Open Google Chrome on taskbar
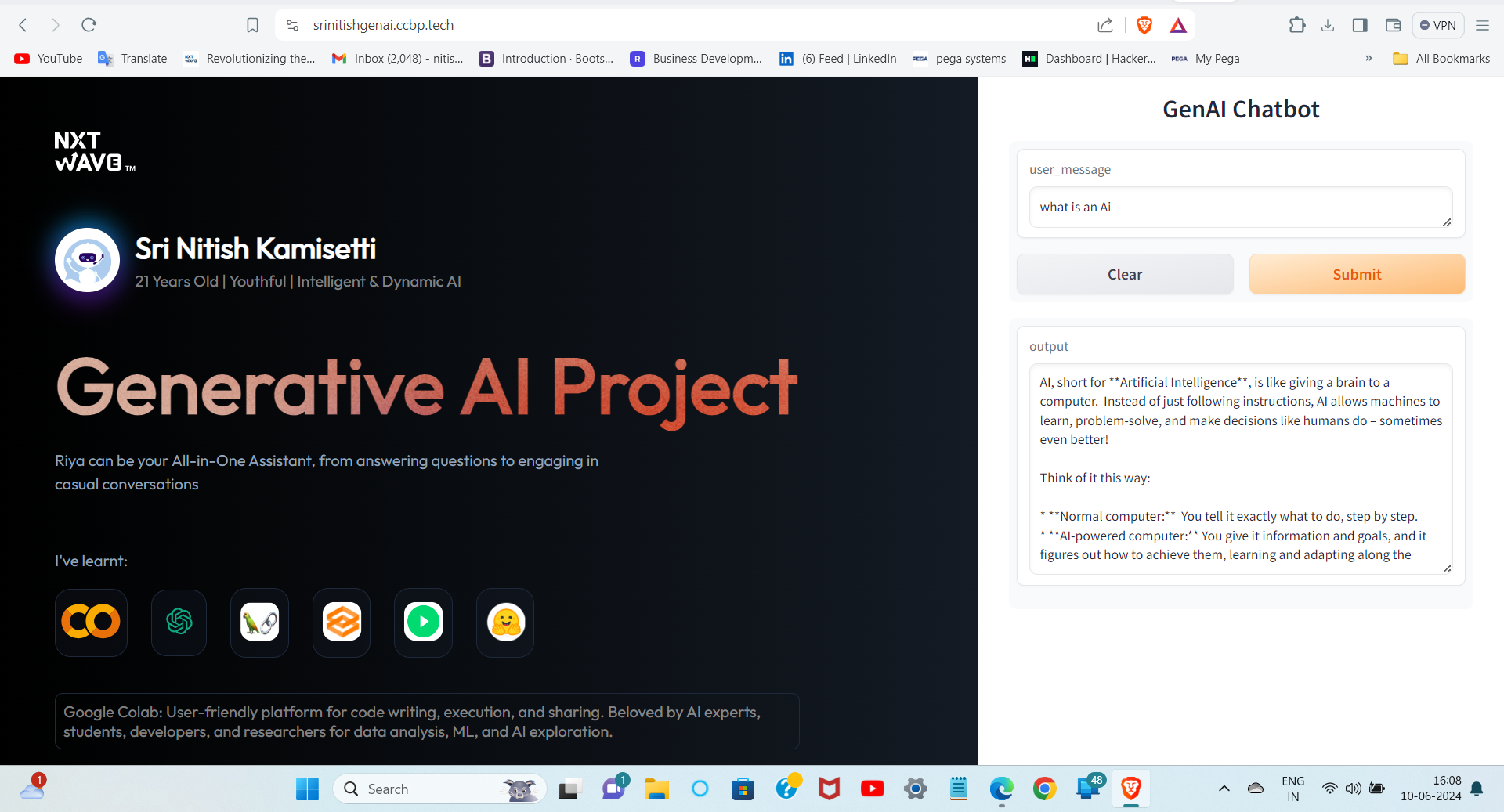Viewport: 1504px width, 812px height. pyautogui.click(x=1044, y=789)
